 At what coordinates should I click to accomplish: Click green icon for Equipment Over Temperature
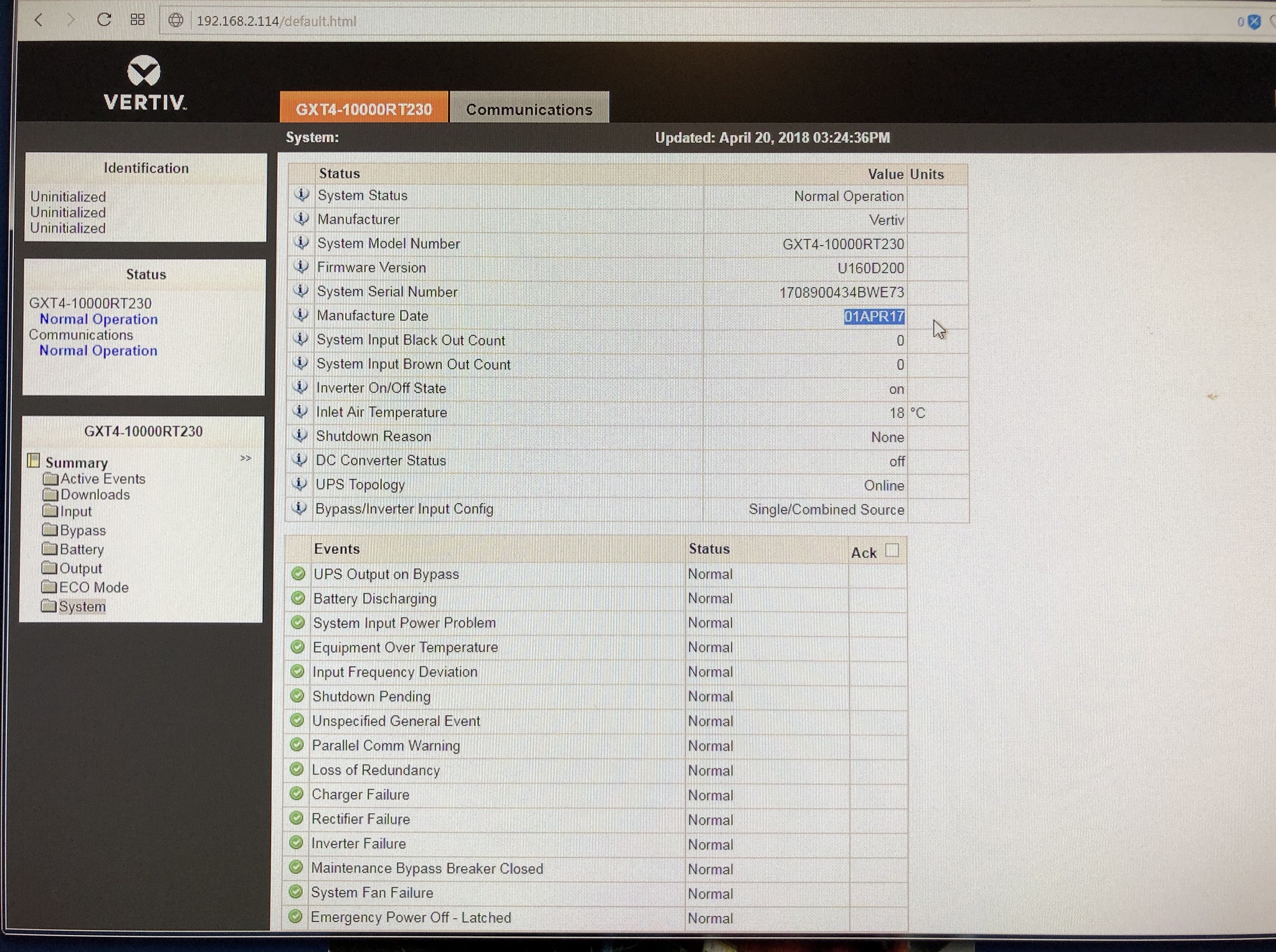[298, 647]
